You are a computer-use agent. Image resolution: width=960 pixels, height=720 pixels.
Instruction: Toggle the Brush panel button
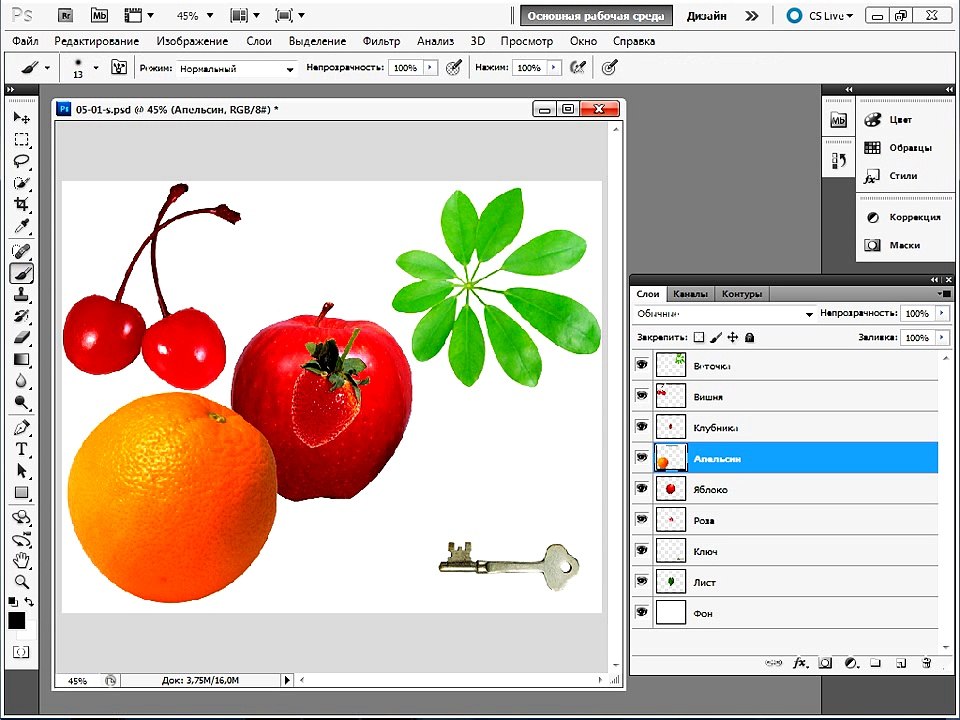click(x=119, y=67)
